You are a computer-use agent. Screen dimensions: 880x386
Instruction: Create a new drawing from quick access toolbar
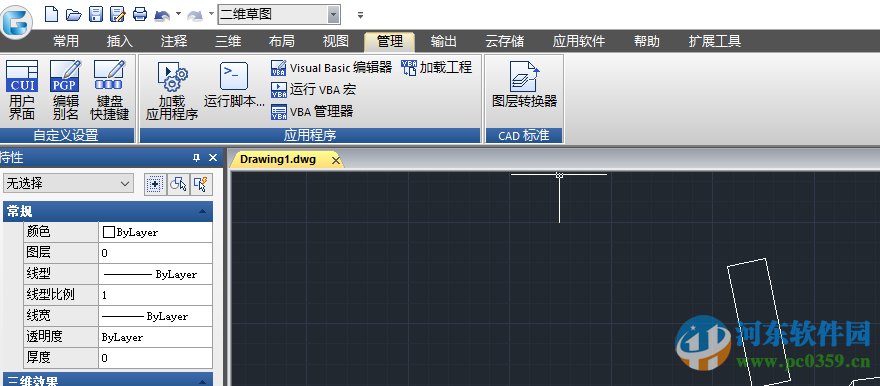pyautogui.click(x=52, y=14)
